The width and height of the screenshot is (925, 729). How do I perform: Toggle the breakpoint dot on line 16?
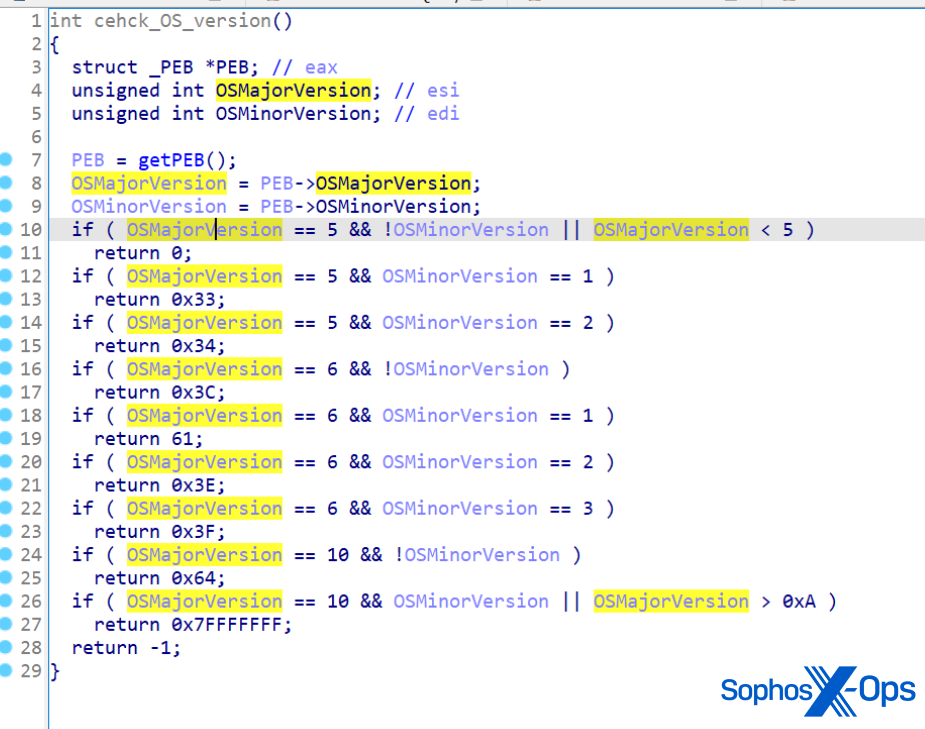pos(6,369)
